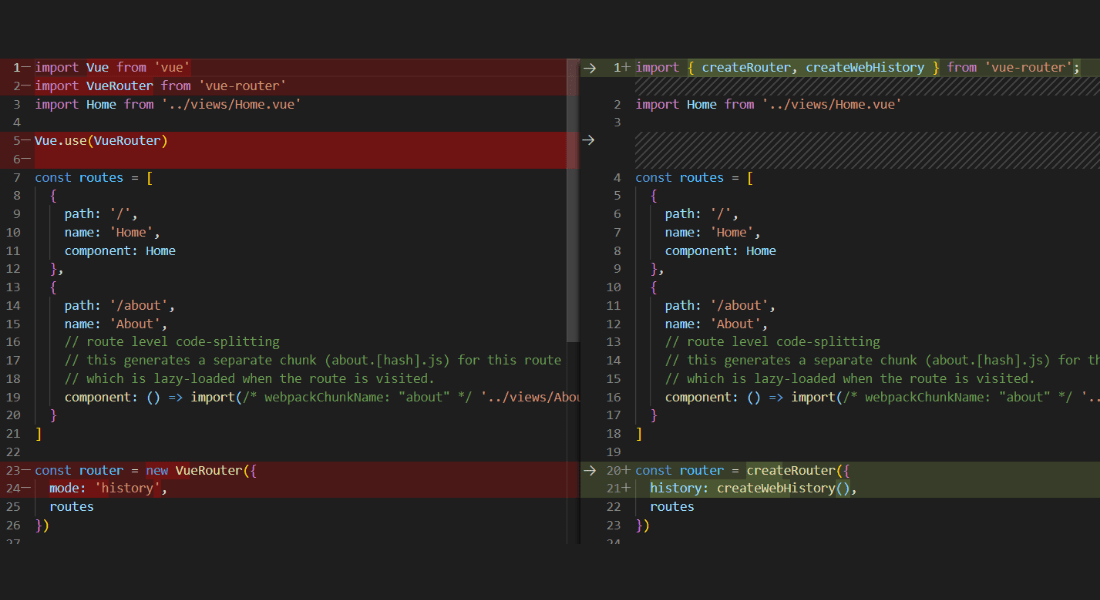Click "// route level code-splitting" comment in right pane
The height and width of the screenshot is (600, 1100).
point(772,342)
